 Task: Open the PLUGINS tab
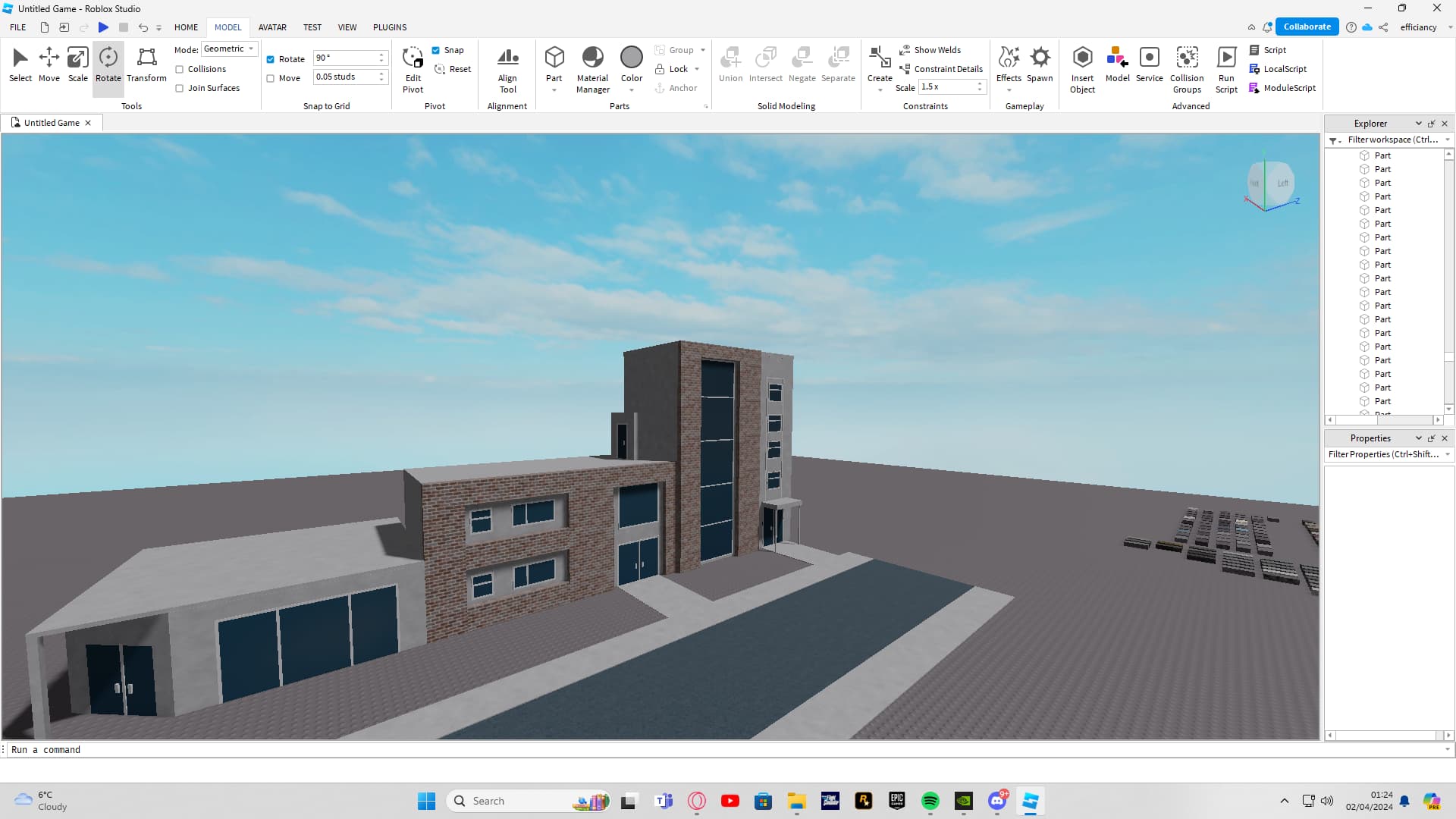click(390, 27)
